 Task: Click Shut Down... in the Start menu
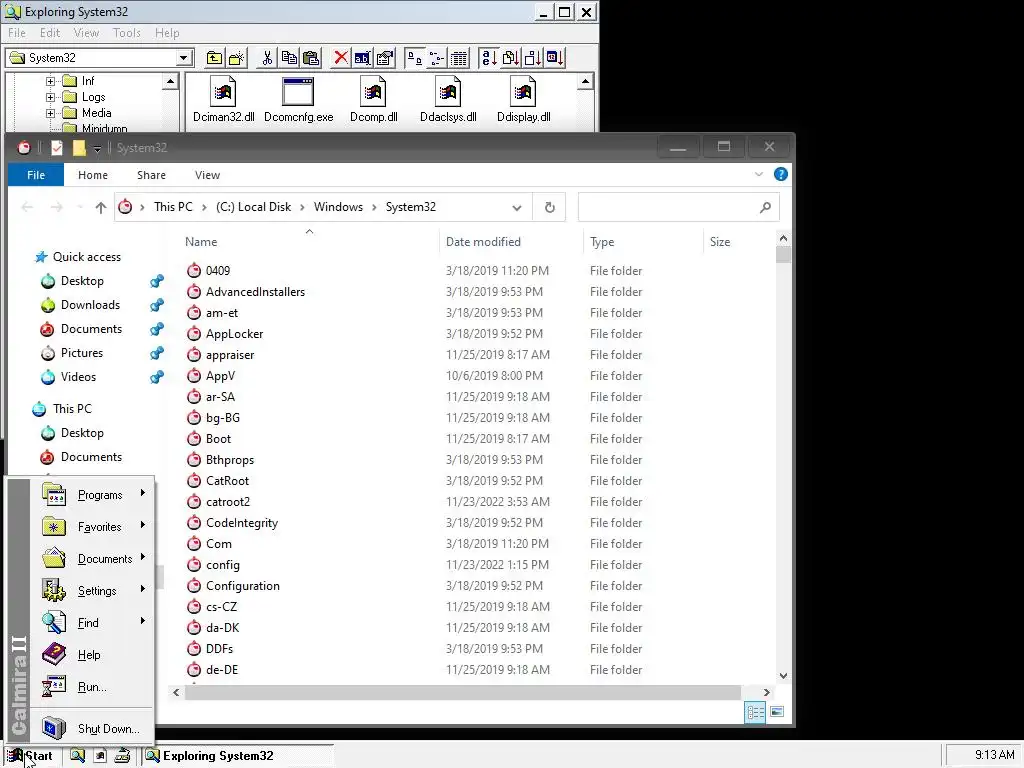pos(93,728)
